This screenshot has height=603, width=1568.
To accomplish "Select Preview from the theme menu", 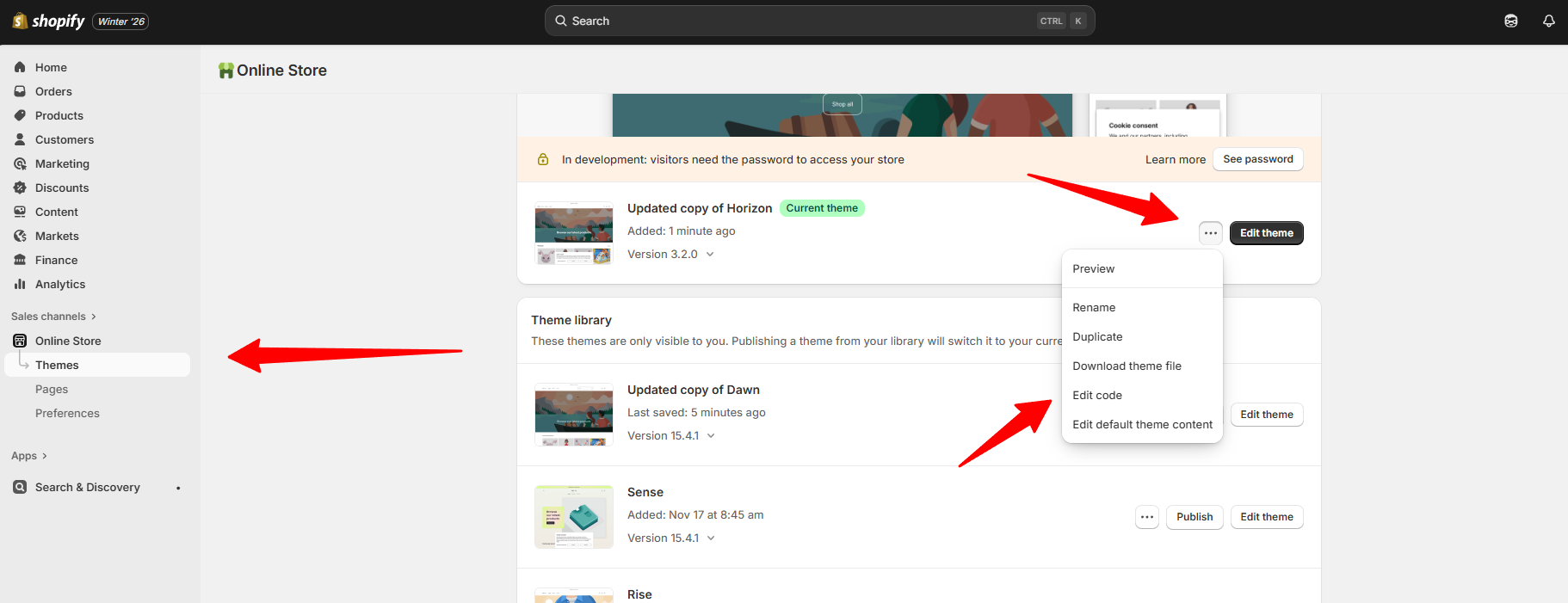I will click(1142, 269).
